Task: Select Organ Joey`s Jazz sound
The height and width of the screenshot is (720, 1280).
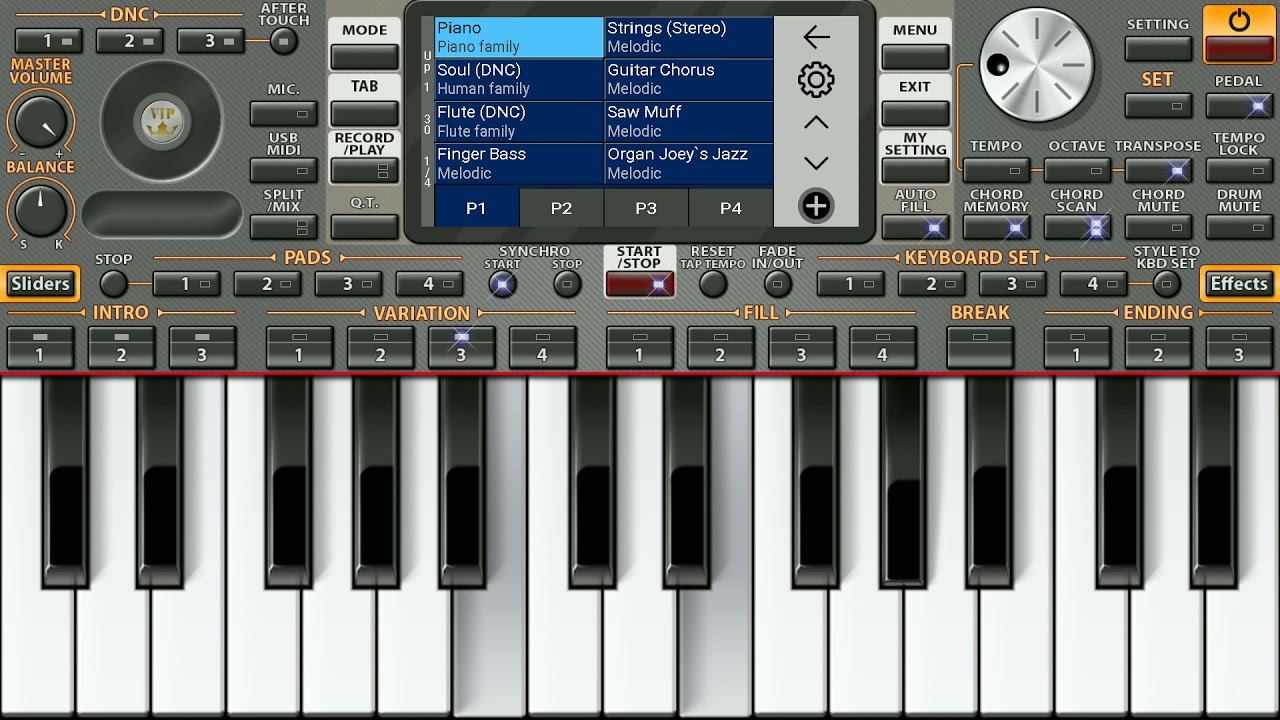Action: click(x=689, y=163)
